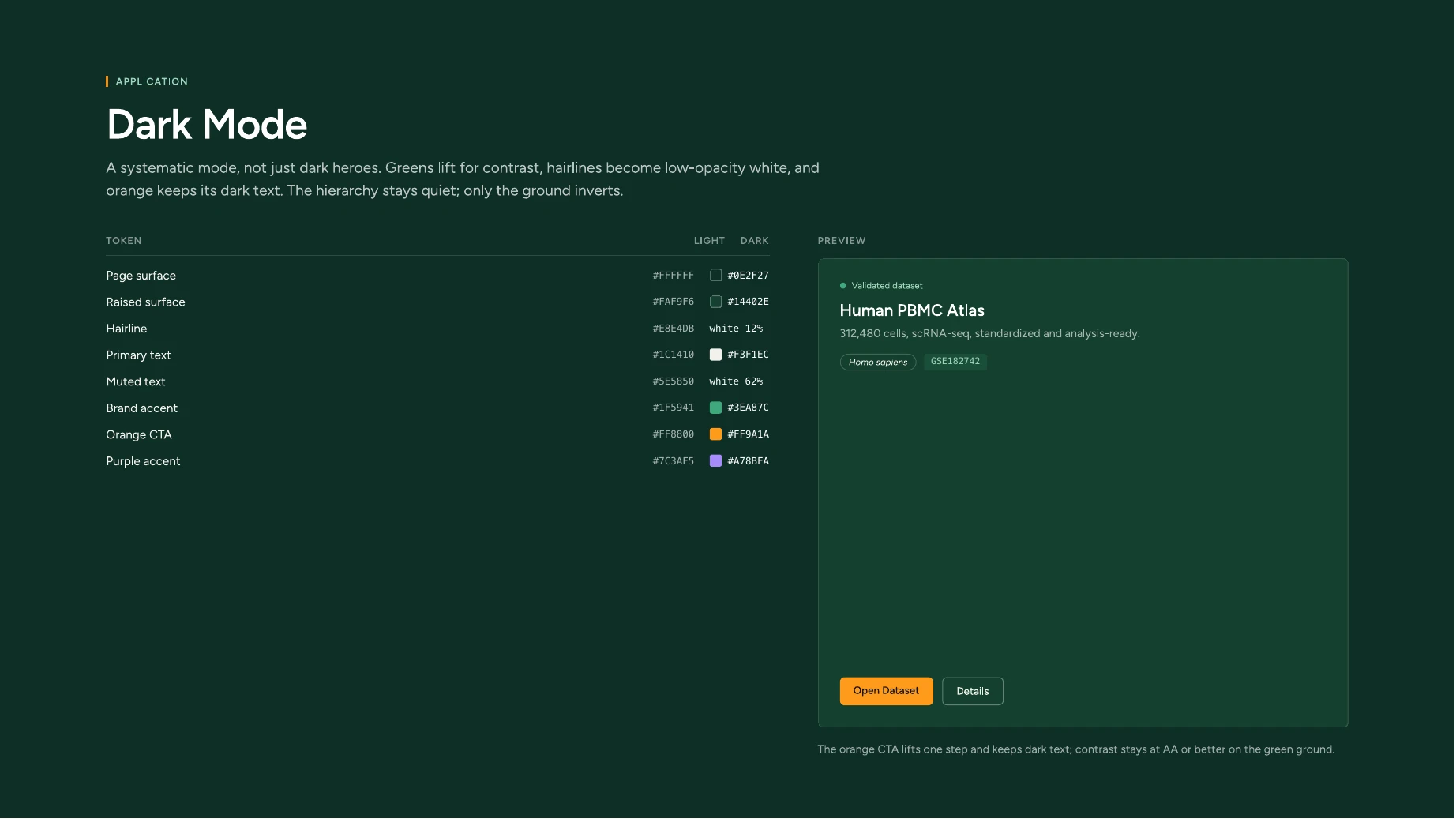Image resolution: width=1456 pixels, height=819 pixels.
Task: Click the orange CTA caption below preview
Action: click(1075, 749)
